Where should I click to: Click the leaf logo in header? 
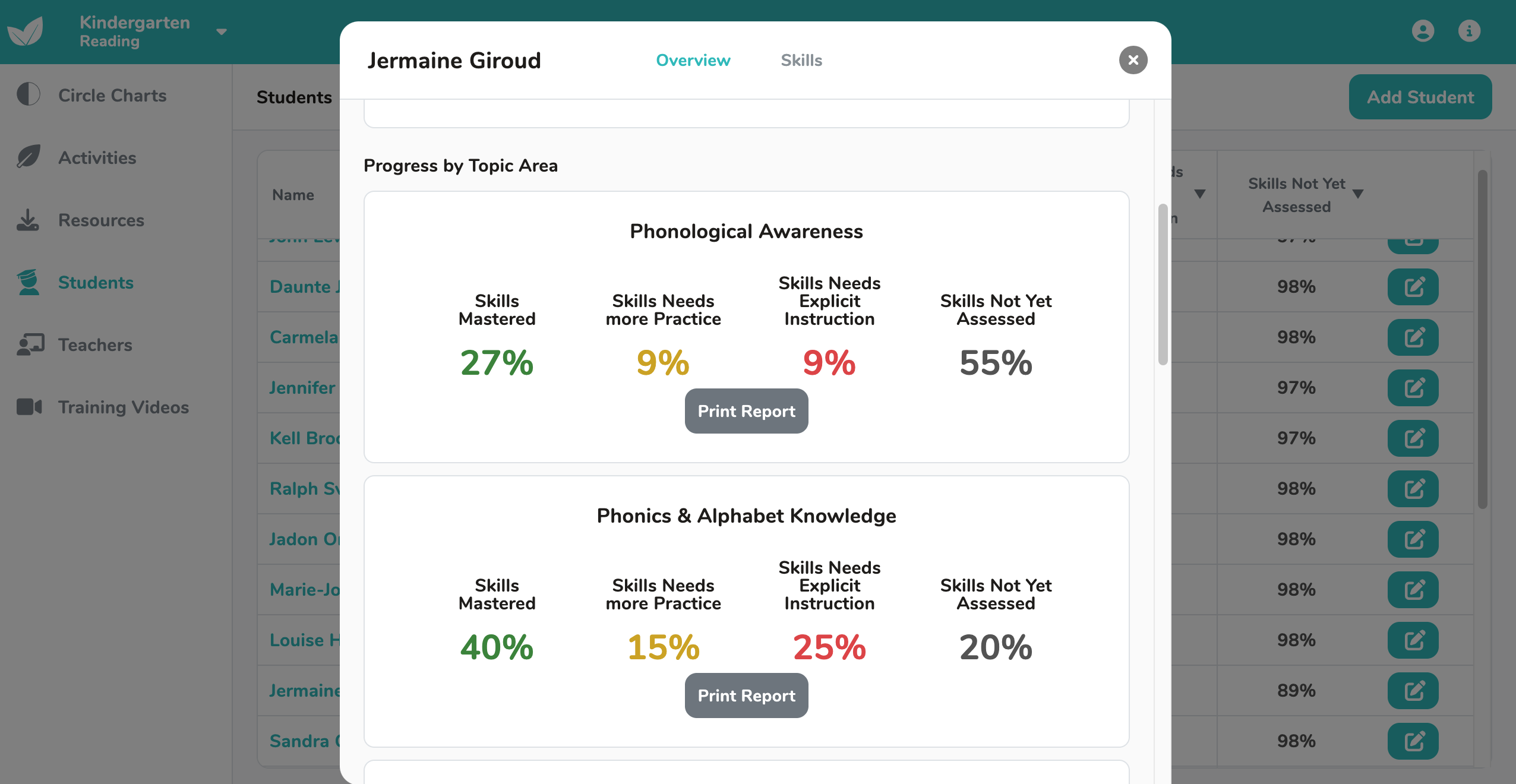(x=25, y=31)
